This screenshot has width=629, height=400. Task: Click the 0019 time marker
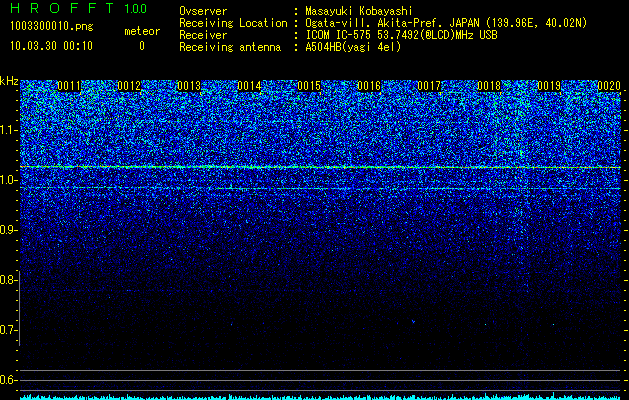click(549, 86)
